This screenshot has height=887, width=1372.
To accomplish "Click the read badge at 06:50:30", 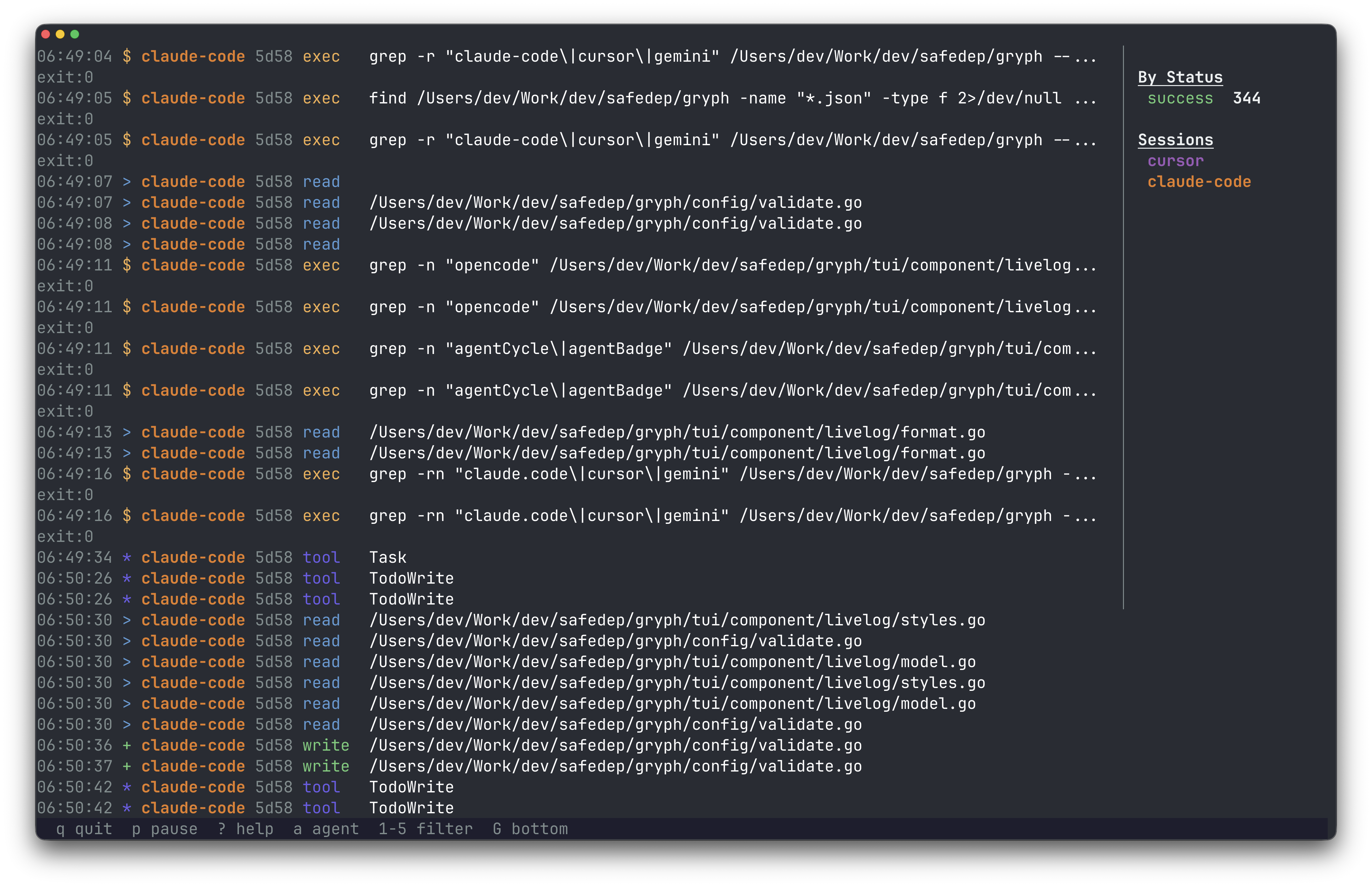I will [x=321, y=620].
